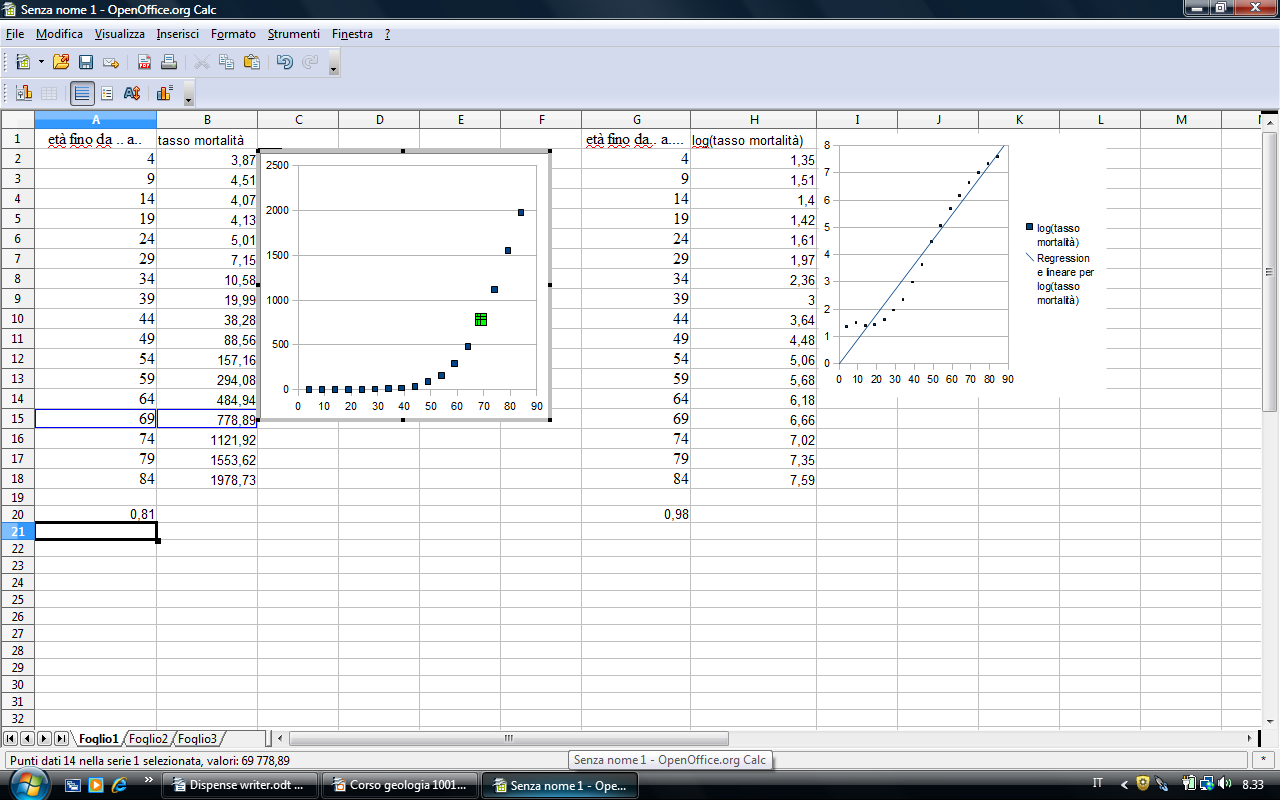The width and height of the screenshot is (1280, 800).
Task: Open the File menu
Action: tap(14, 34)
